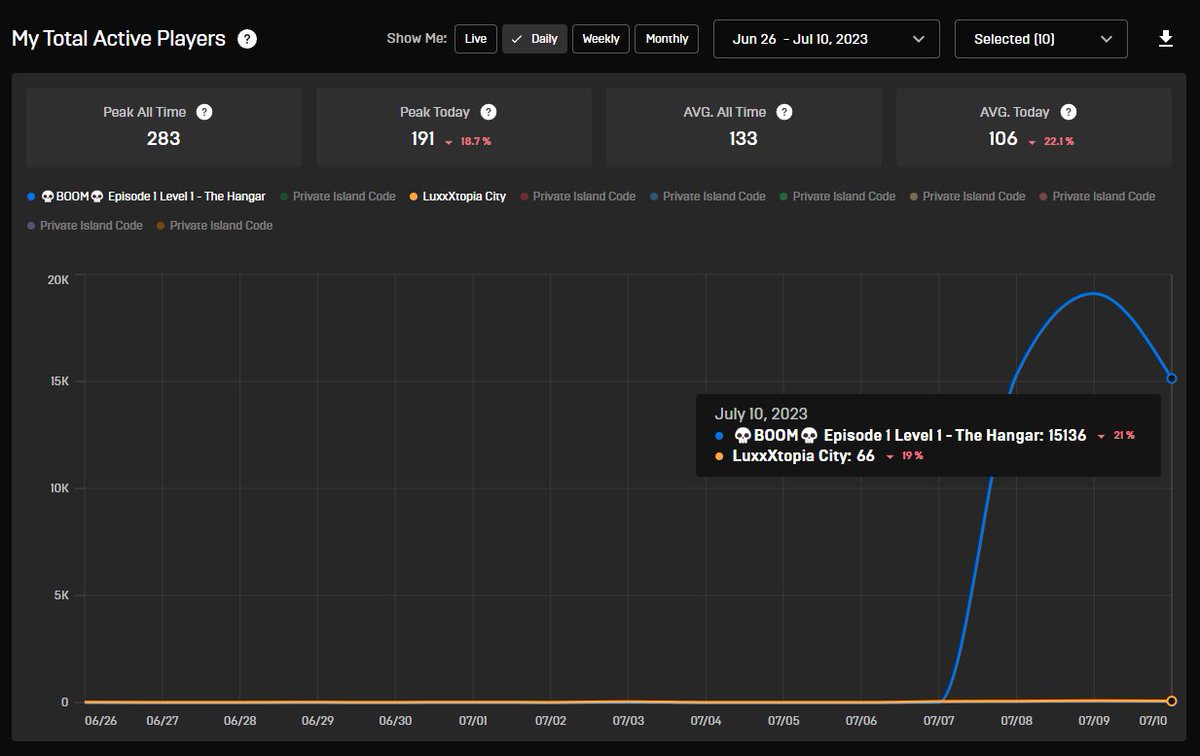Click the 21 % change in the tooltip

click(1124, 436)
